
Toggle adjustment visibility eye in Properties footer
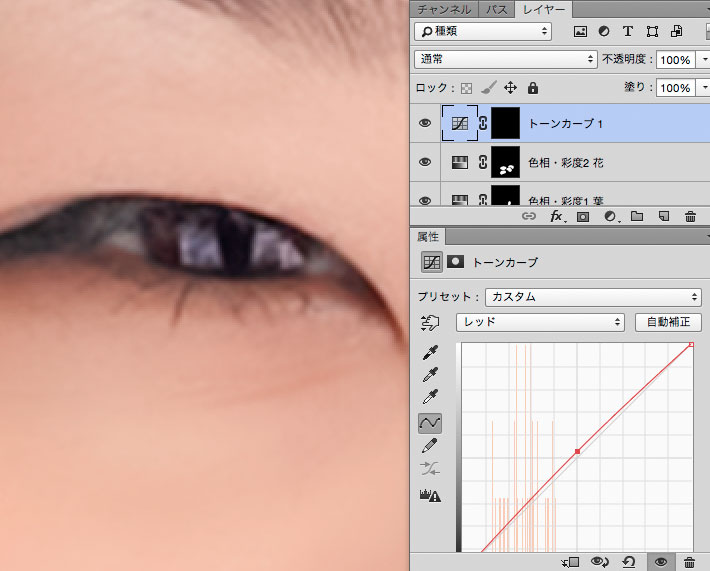(661, 562)
